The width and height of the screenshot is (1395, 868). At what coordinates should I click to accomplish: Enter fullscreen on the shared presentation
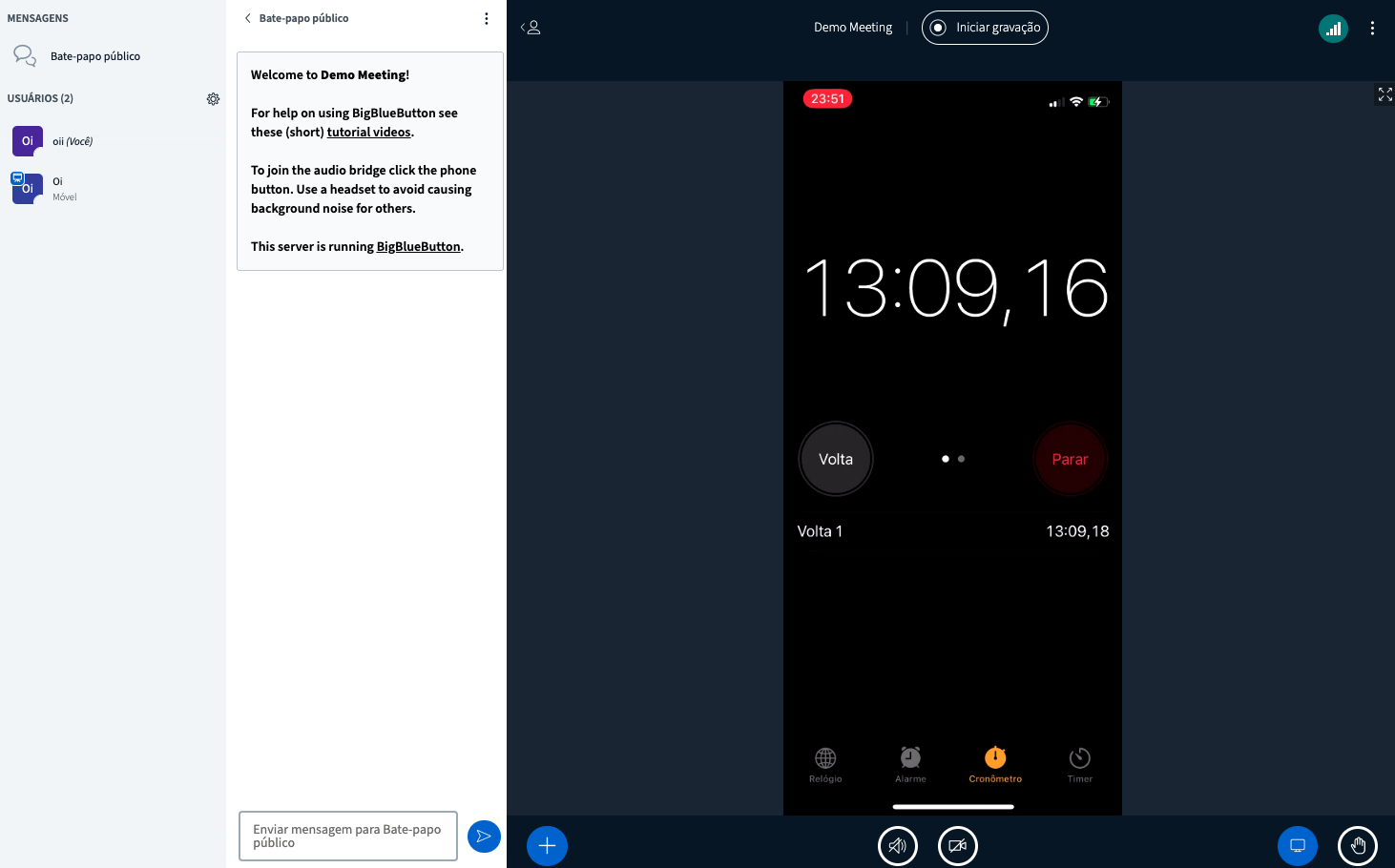pyautogui.click(x=1384, y=94)
